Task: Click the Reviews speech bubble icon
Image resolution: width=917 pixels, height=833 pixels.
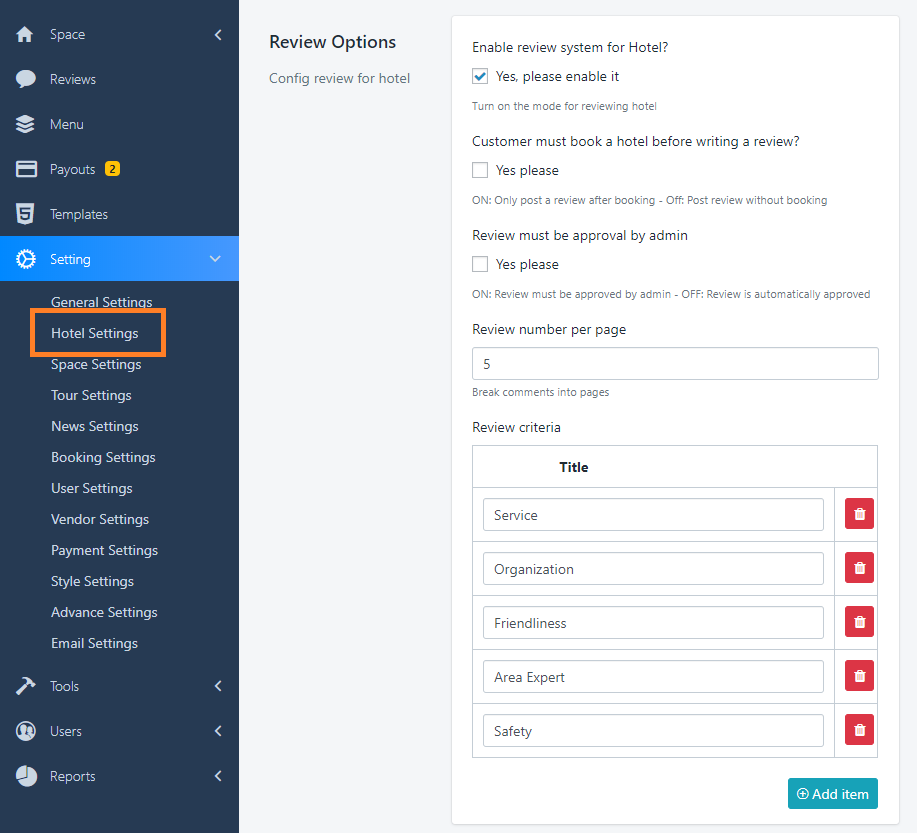Action: [x=26, y=79]
